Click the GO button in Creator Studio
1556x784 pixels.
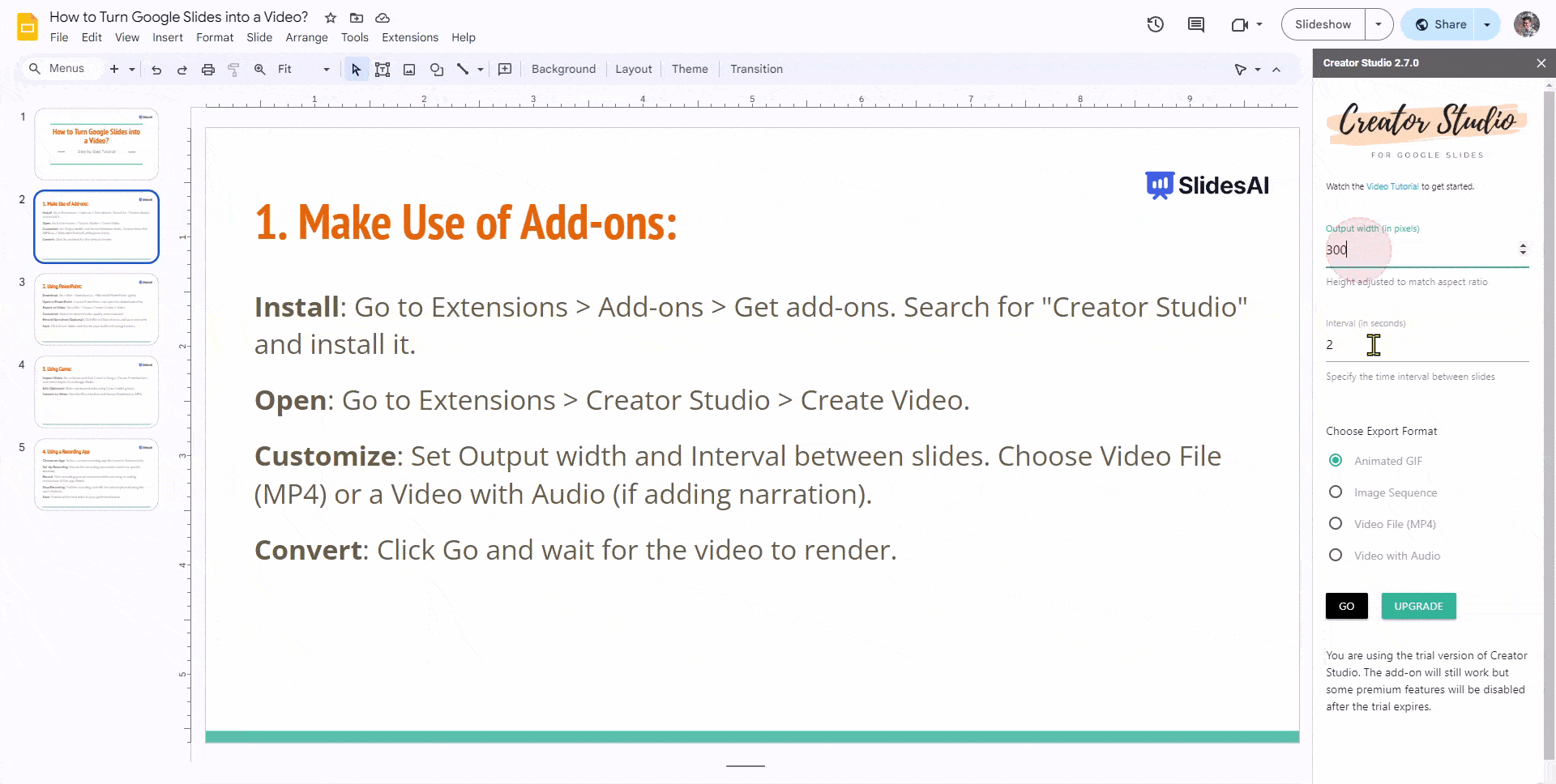point(1346,606)
